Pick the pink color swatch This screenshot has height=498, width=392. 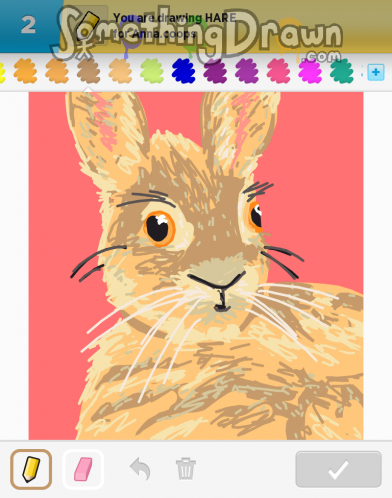pos(278,71)
